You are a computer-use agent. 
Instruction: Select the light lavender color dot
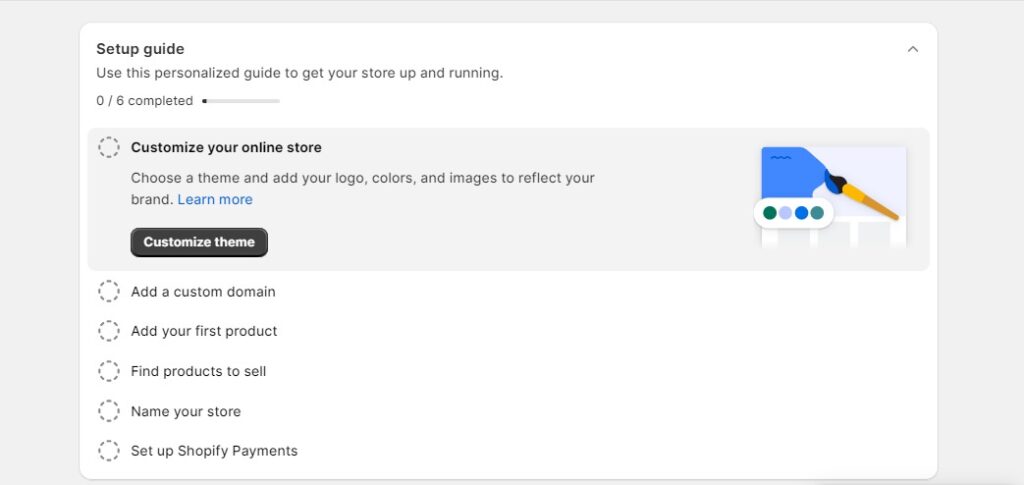pos(786,213)
